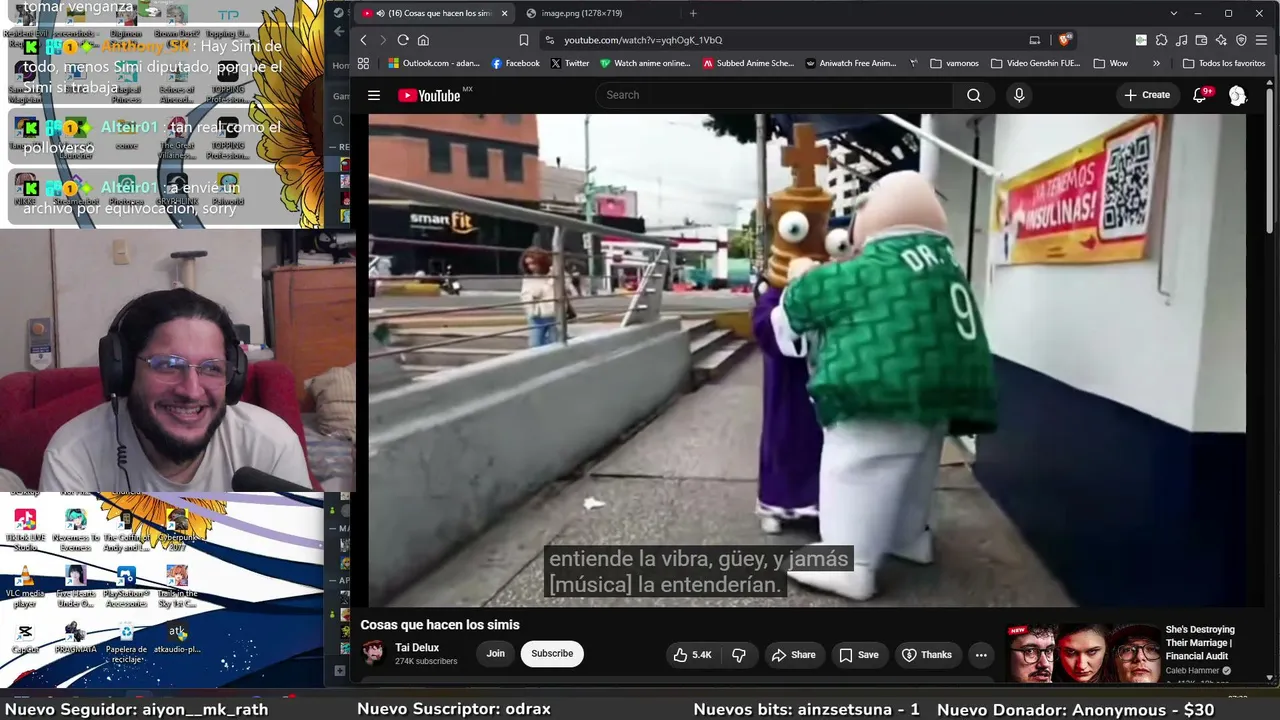Open the Nevermess To Everness shortcut

pos(76,530)
